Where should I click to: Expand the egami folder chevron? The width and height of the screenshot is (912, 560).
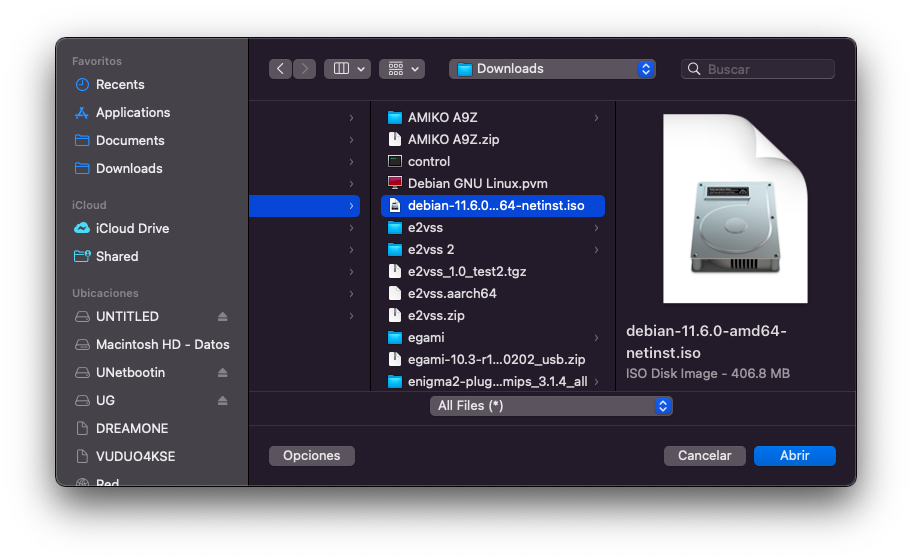click(596, 338)
